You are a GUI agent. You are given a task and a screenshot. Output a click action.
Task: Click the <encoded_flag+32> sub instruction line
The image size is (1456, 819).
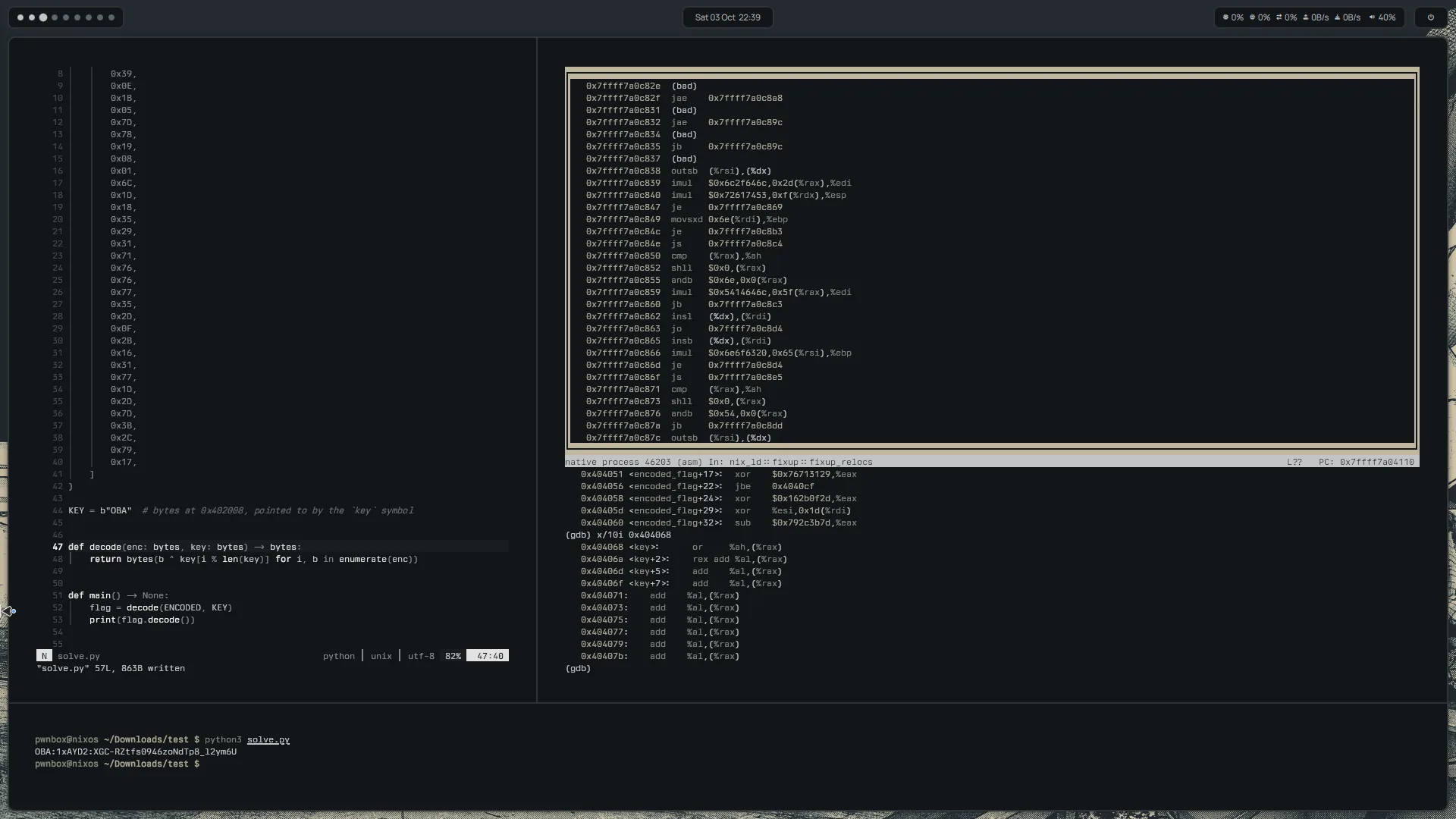click(719, 522)
